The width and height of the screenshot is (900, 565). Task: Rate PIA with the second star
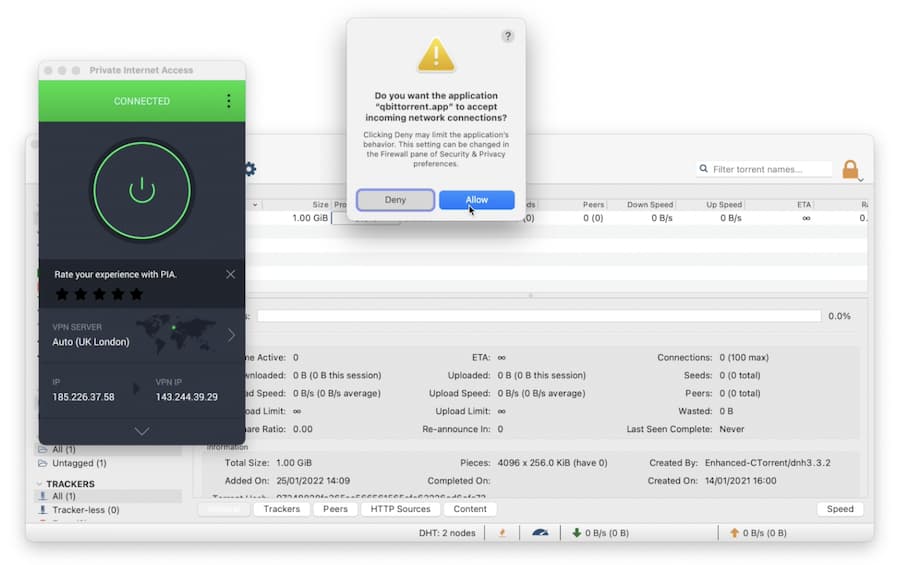click(x=80, y=294)
